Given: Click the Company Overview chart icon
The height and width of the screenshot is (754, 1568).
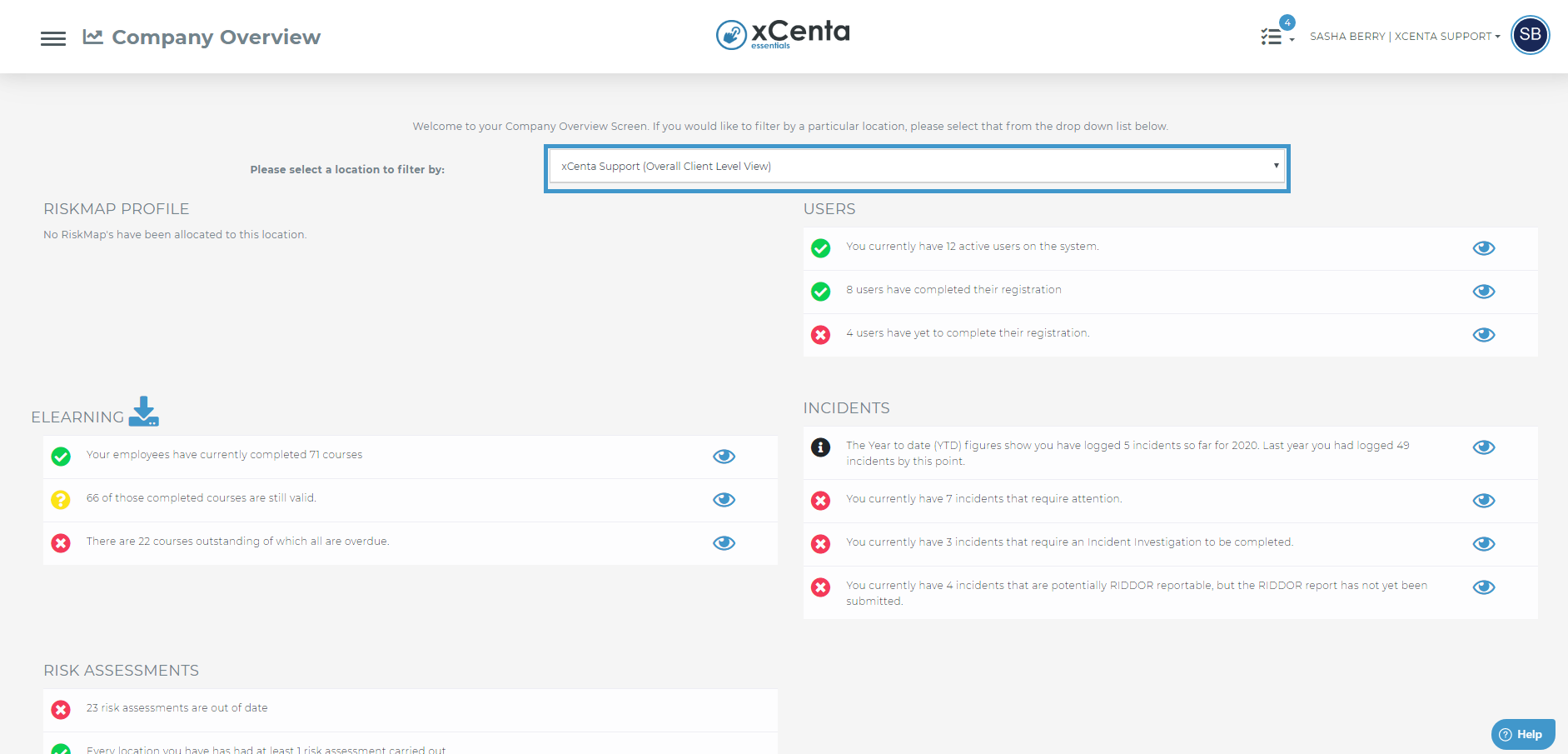Looking at the screenshot, I should (x=92, y=37).
